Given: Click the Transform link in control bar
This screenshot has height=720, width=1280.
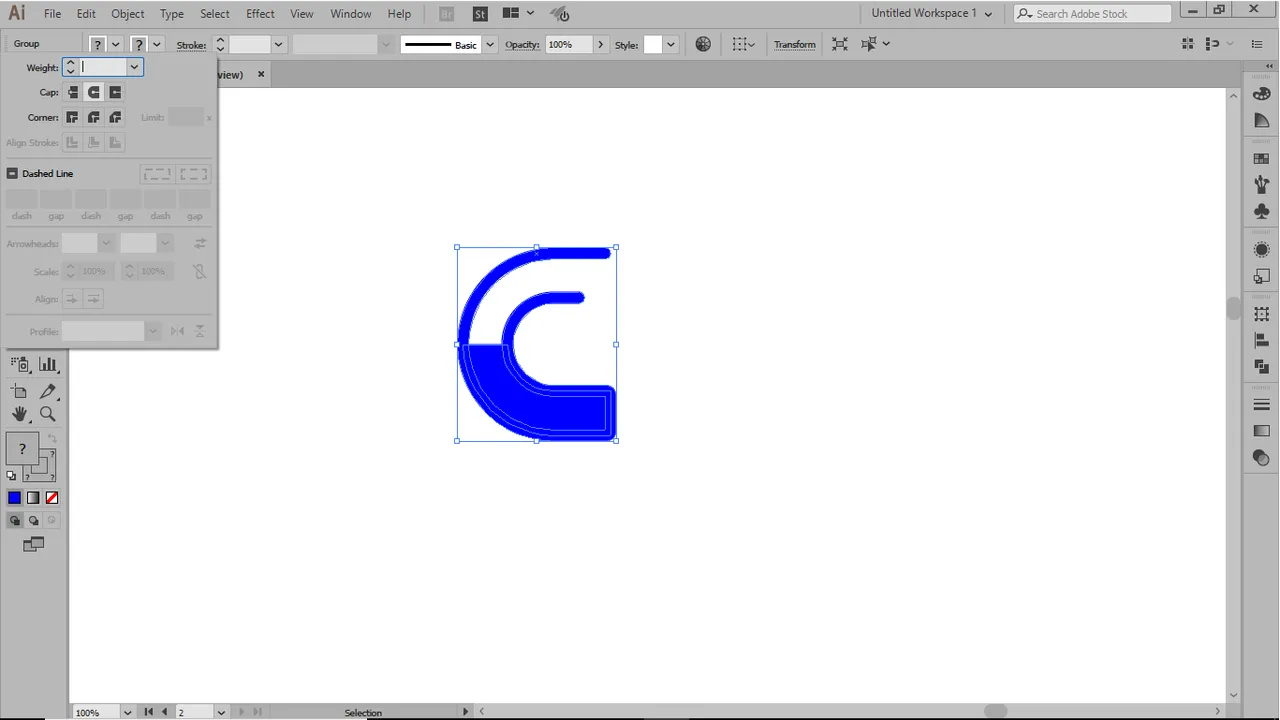Looking at the screenshot, I should click(795, 45).
